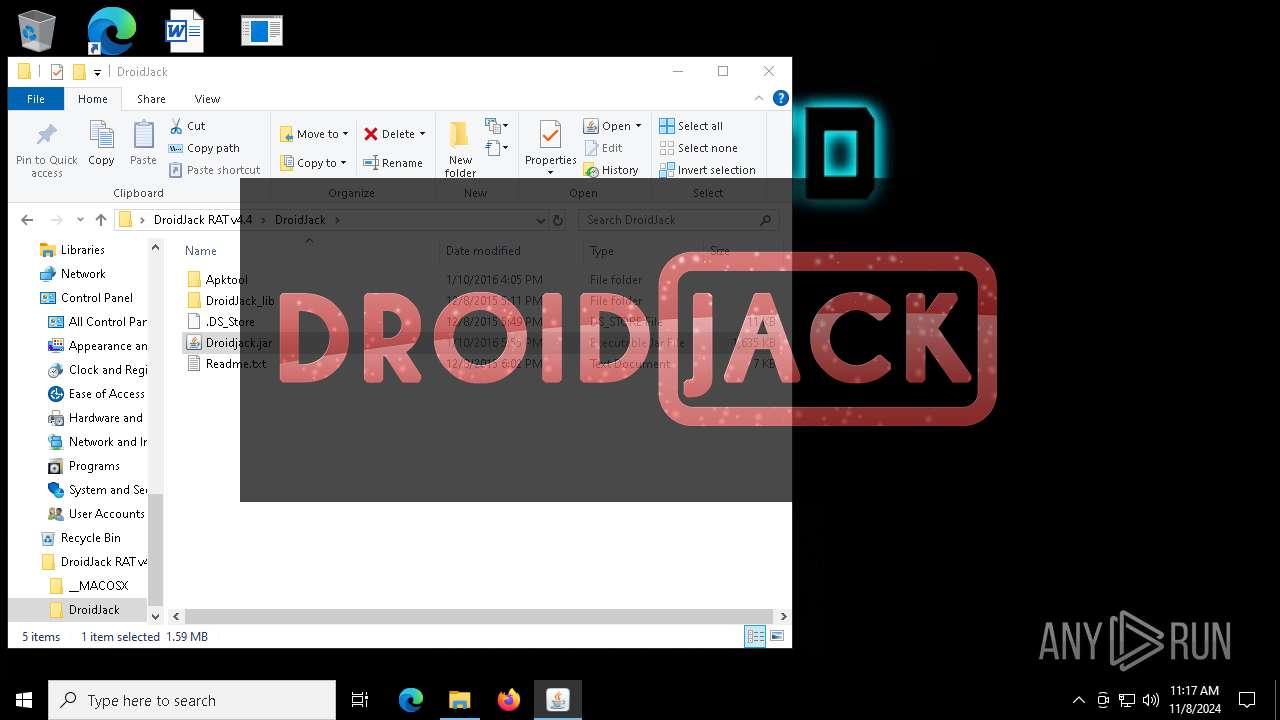
Task: Click the Paste ribbon icon
Action: 143,143
